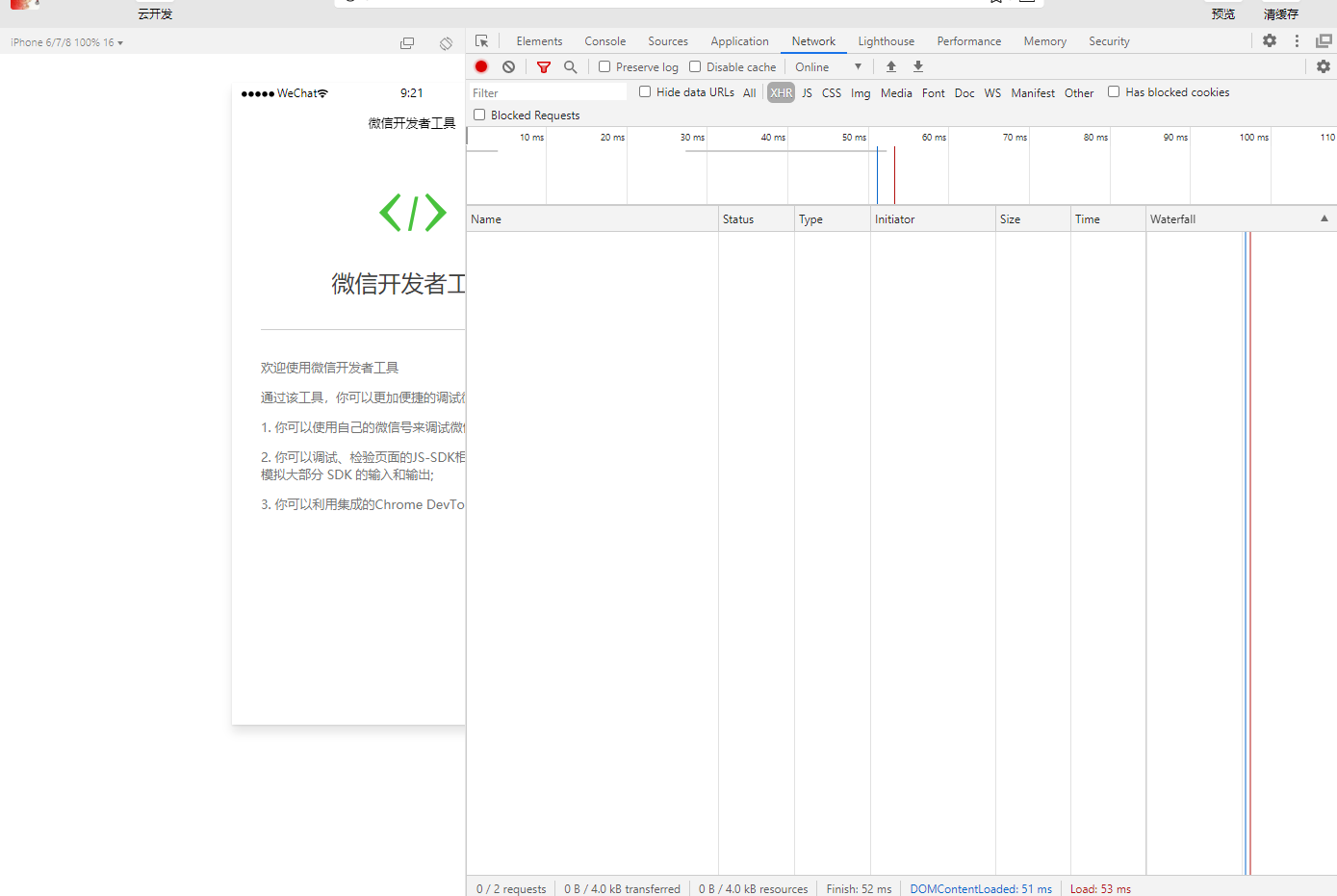Open the DevTools three-dot menu
The width and height of the screenshot is (1337, 896).
(x=1297, y=40)
